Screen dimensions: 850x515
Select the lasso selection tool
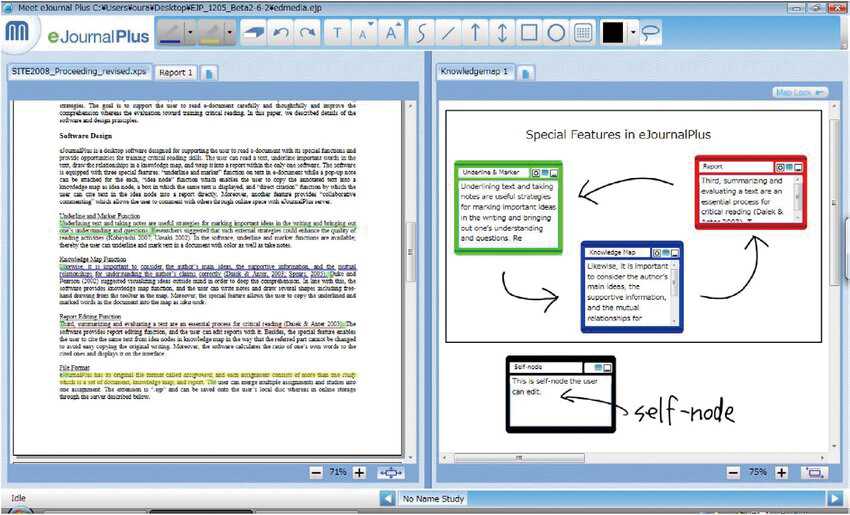tap(651, 33)
